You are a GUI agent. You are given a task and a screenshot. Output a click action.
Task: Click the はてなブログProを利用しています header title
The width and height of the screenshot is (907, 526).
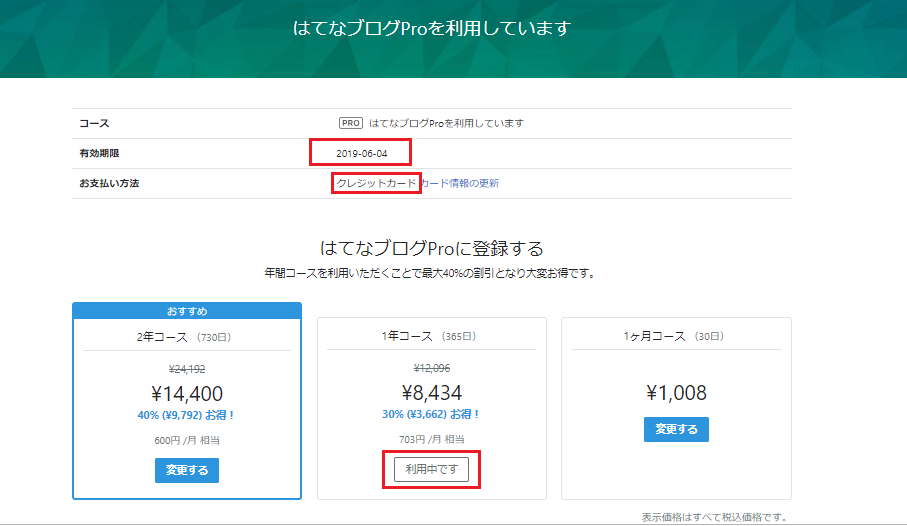tap(432, 28)
